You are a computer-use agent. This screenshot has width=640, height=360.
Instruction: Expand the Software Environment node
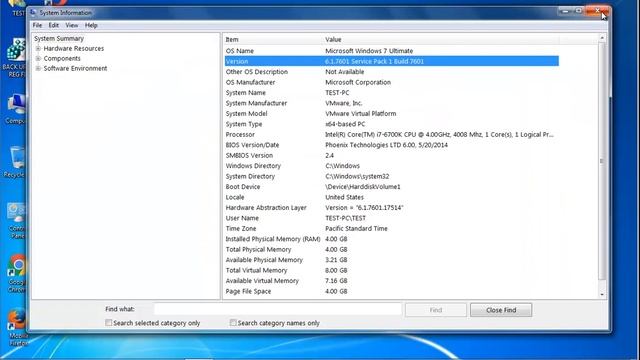[x=38, y=69]
